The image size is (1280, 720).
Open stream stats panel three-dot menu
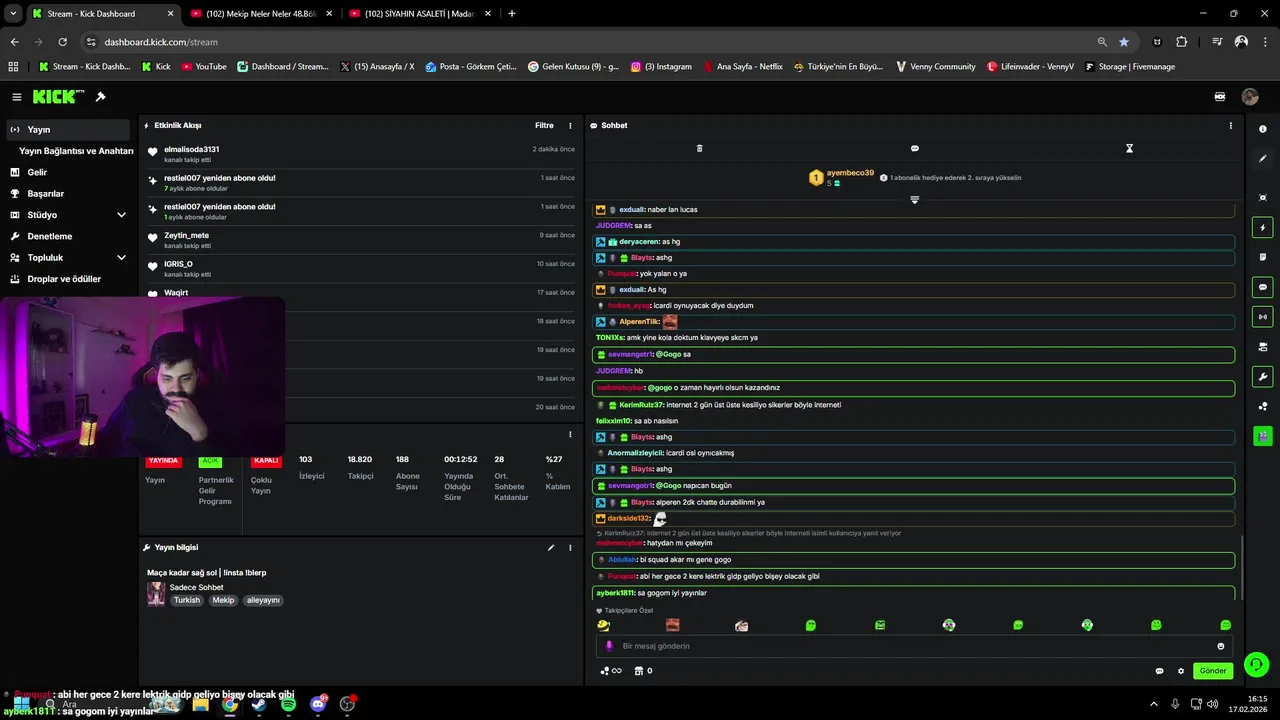tap(570, 434)
